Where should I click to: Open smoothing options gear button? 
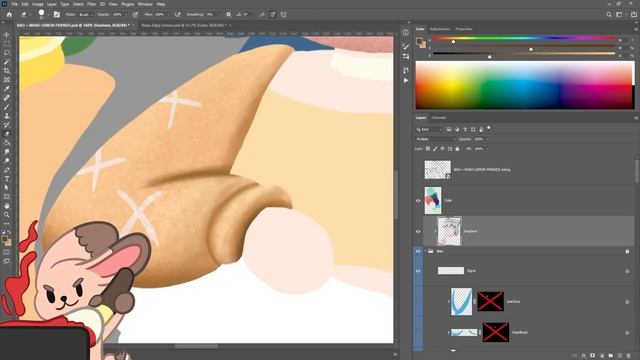pyautogui.click(x=228, y=14)
